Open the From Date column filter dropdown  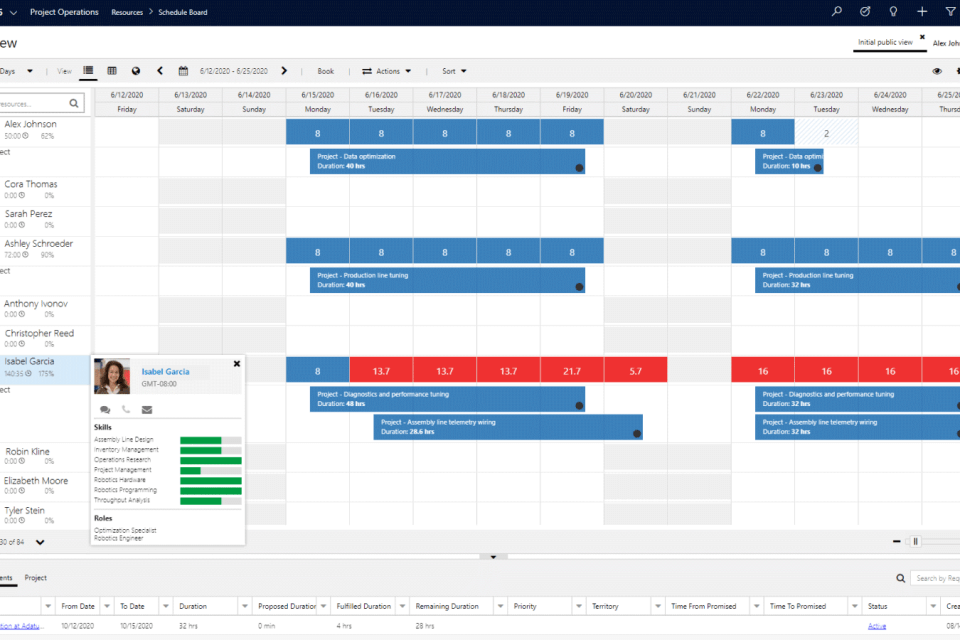click(x=107, y=606)
